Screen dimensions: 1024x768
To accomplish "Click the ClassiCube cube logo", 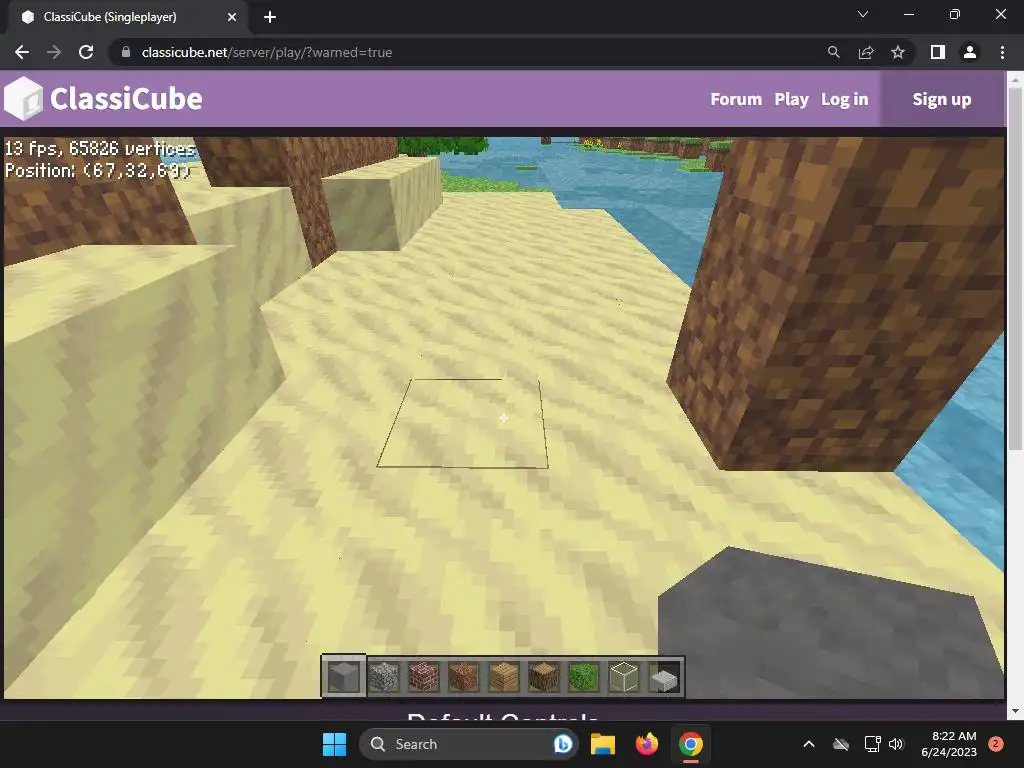I will (23, 99).
